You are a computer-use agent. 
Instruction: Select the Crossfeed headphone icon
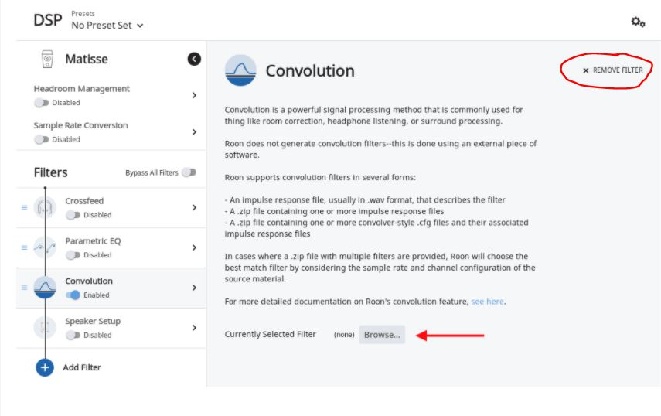coord(45,207)
